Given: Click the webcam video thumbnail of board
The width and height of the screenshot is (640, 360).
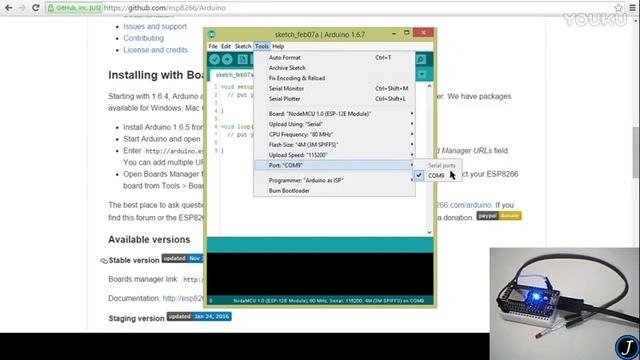Looking at the screenshot, I should 564,304.
